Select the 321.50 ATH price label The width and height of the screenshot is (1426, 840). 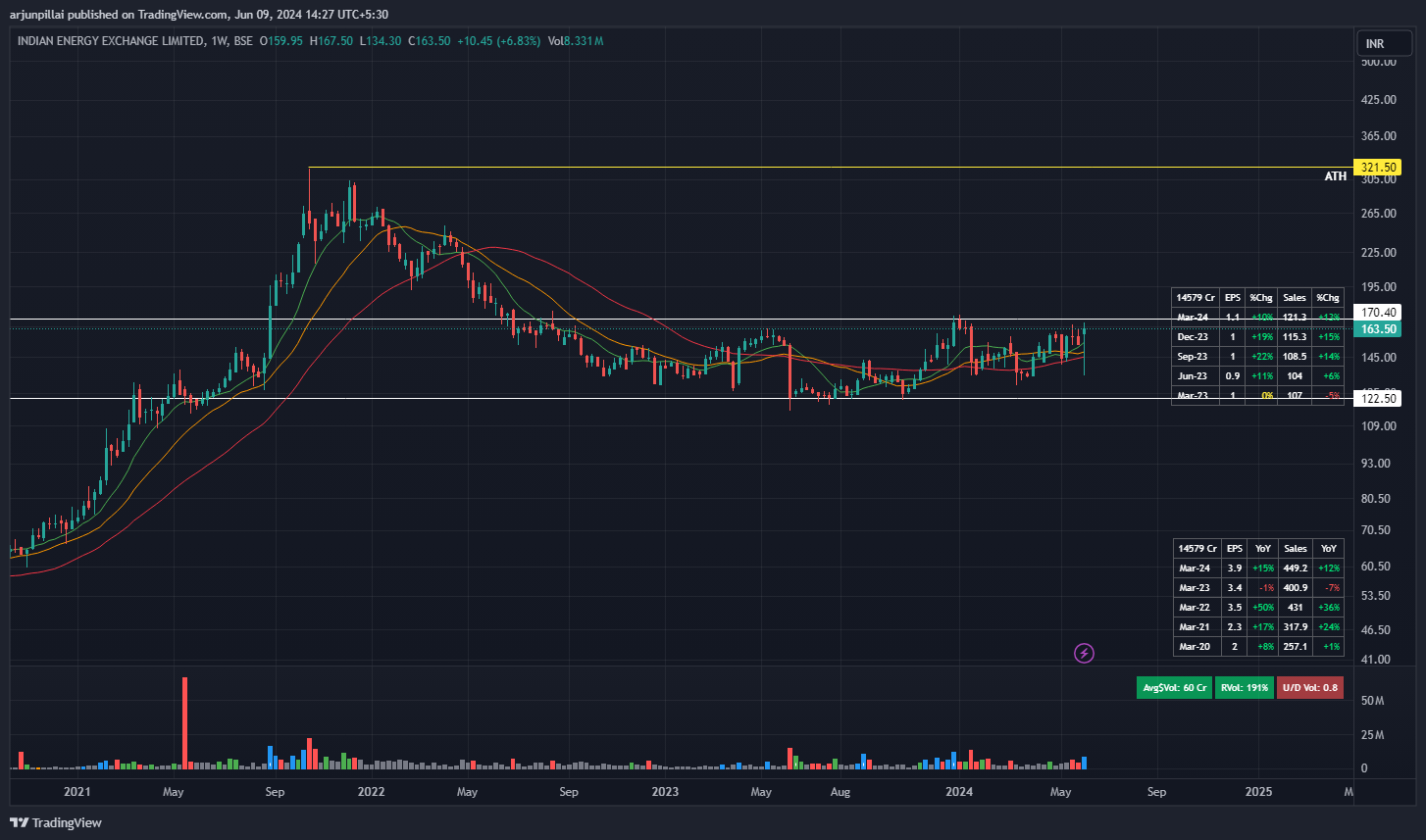pyautogui.click(x=1376, y=168)
